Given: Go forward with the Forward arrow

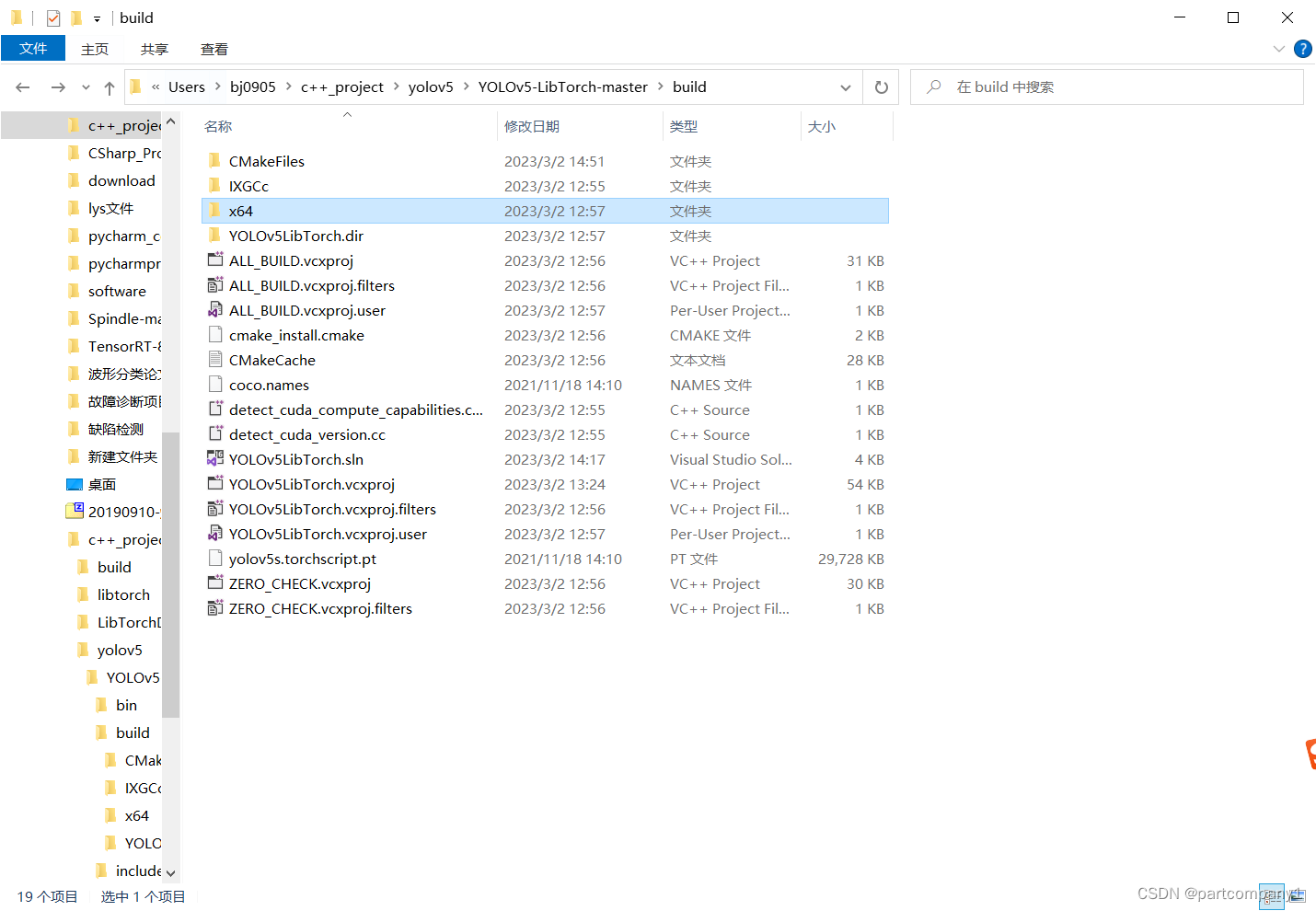Looking at the screenshot, I should [x=58, y=87].
